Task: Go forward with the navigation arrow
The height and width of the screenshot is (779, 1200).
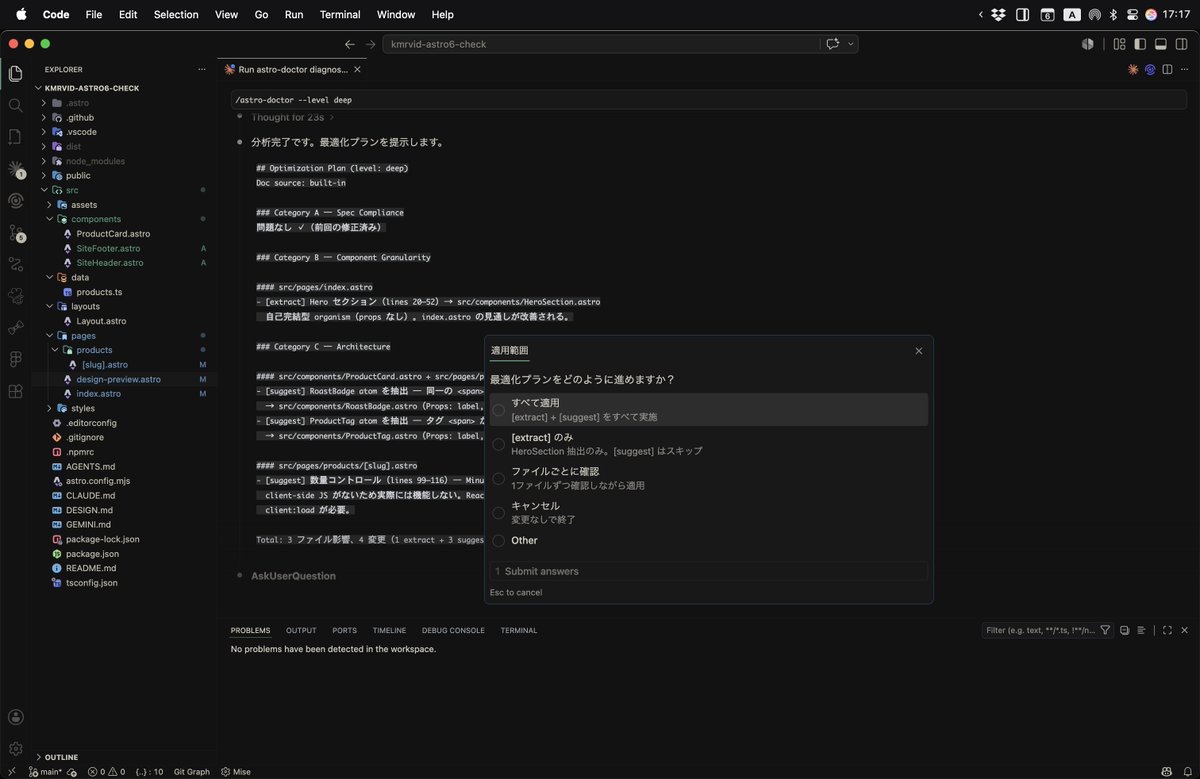Action: 370,44
